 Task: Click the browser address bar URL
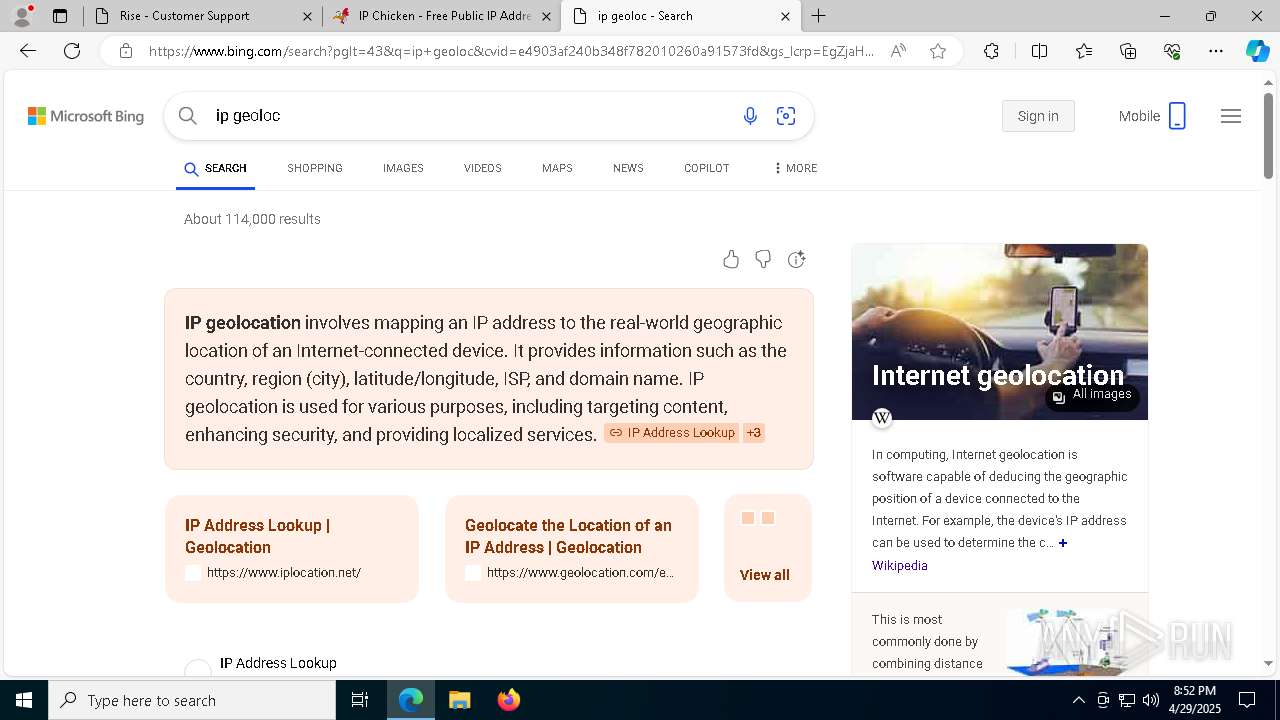click(511, 51)
